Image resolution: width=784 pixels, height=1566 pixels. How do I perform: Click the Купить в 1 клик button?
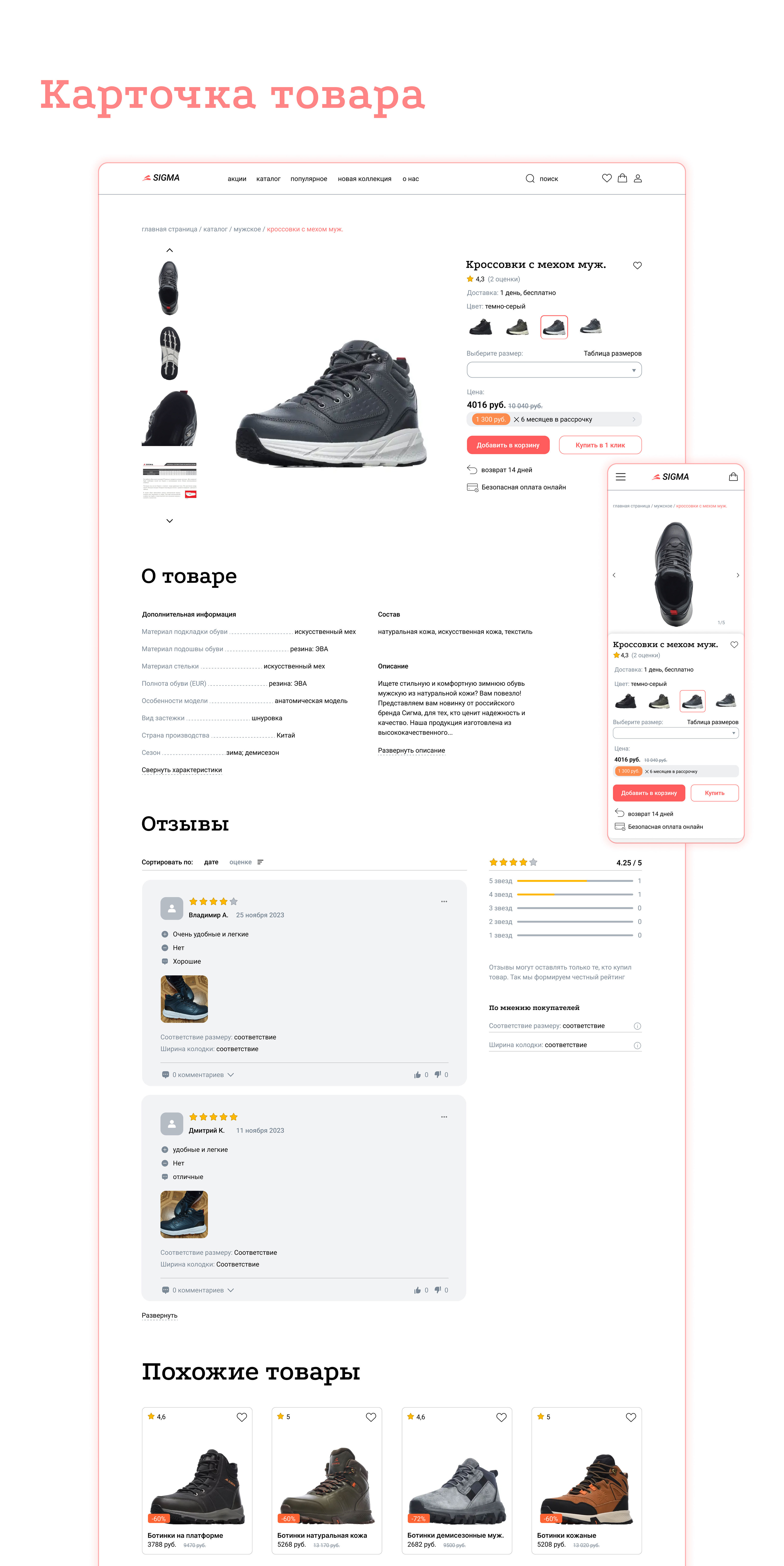coord(600,445)
